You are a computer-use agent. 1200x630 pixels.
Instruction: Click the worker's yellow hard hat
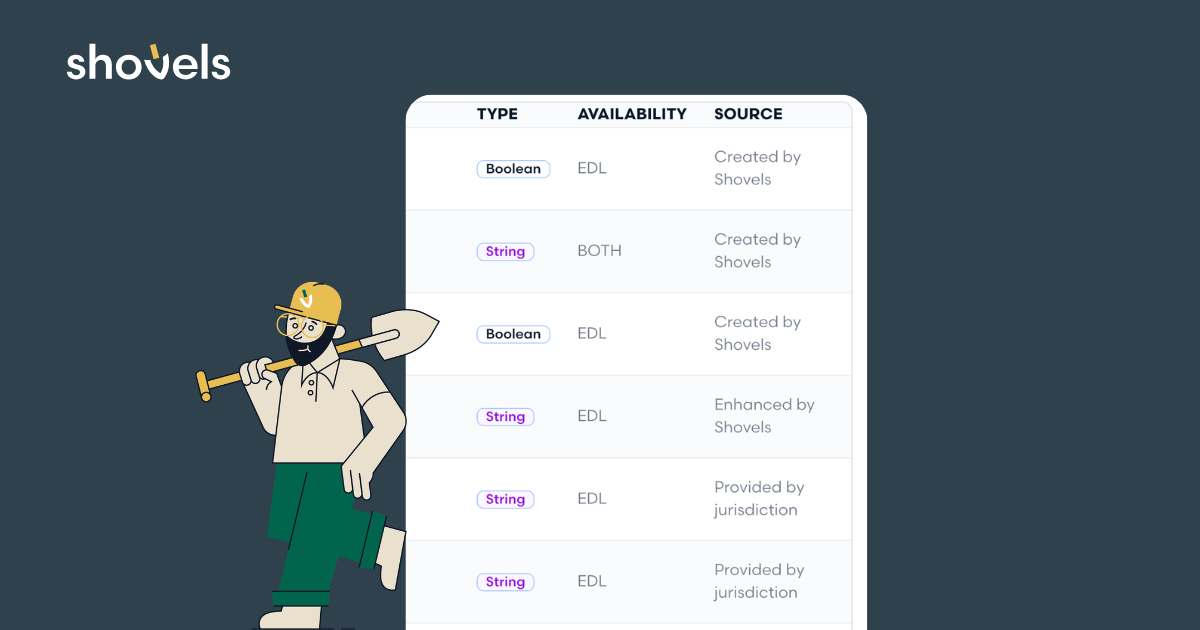(x=311, y=302)
